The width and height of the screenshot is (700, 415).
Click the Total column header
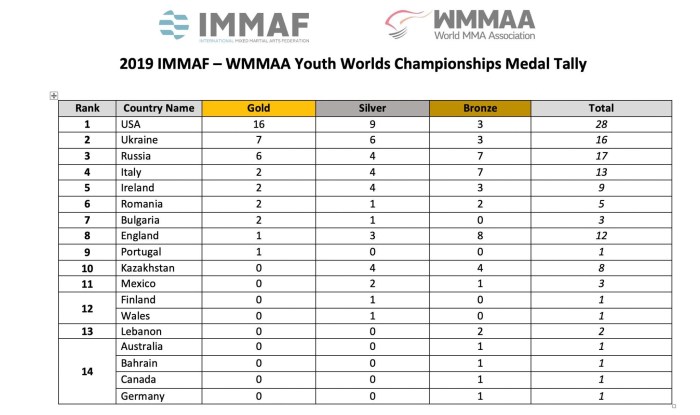pos(601,108)
